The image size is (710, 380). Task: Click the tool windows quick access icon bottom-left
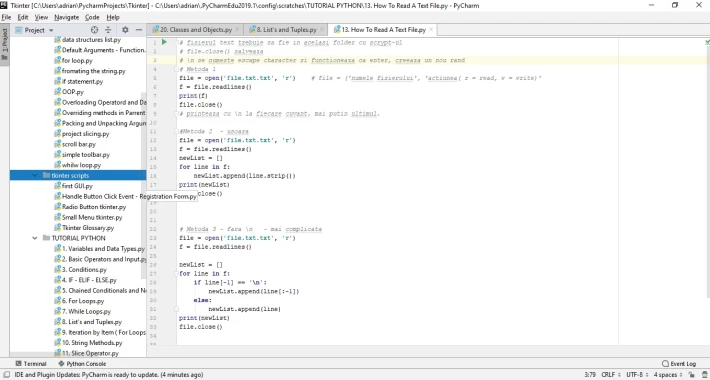[x=5, y=375]
